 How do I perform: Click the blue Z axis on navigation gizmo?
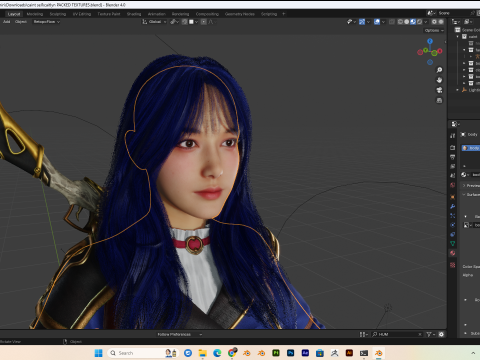point(430,41)
